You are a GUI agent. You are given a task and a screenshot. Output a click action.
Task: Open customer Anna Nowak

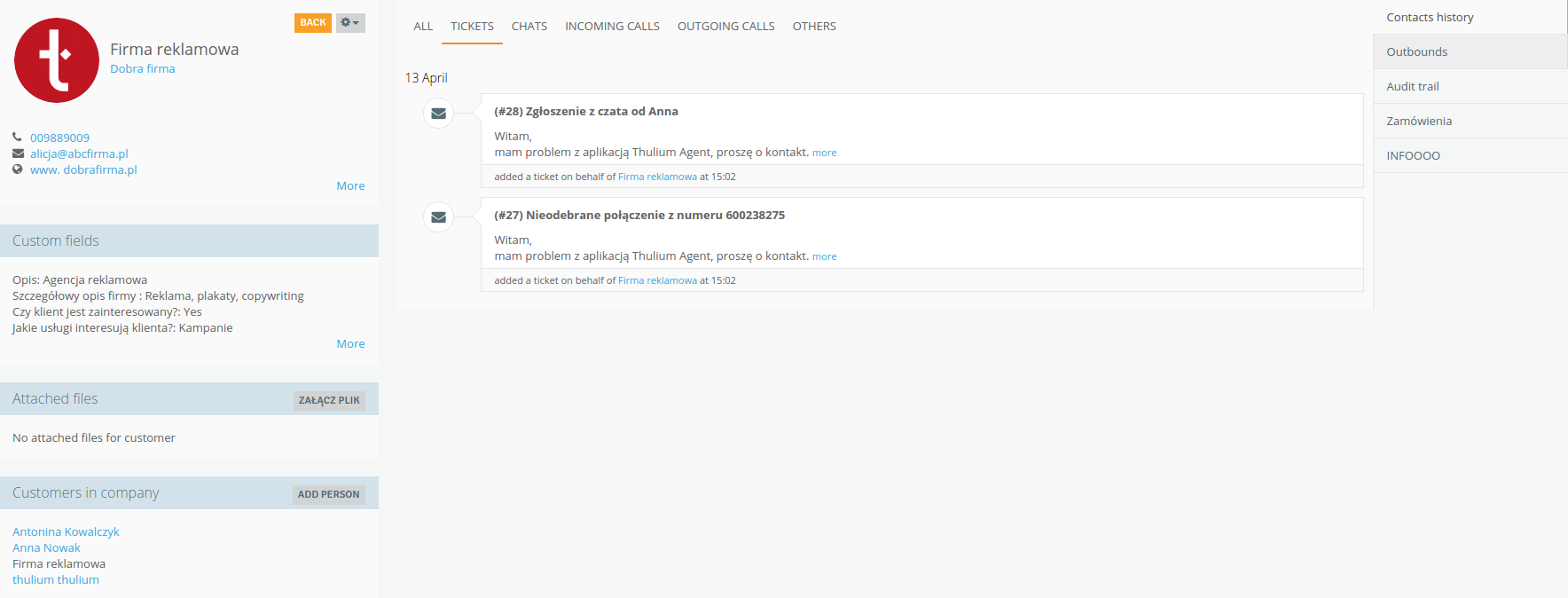(x=46, y=547)
